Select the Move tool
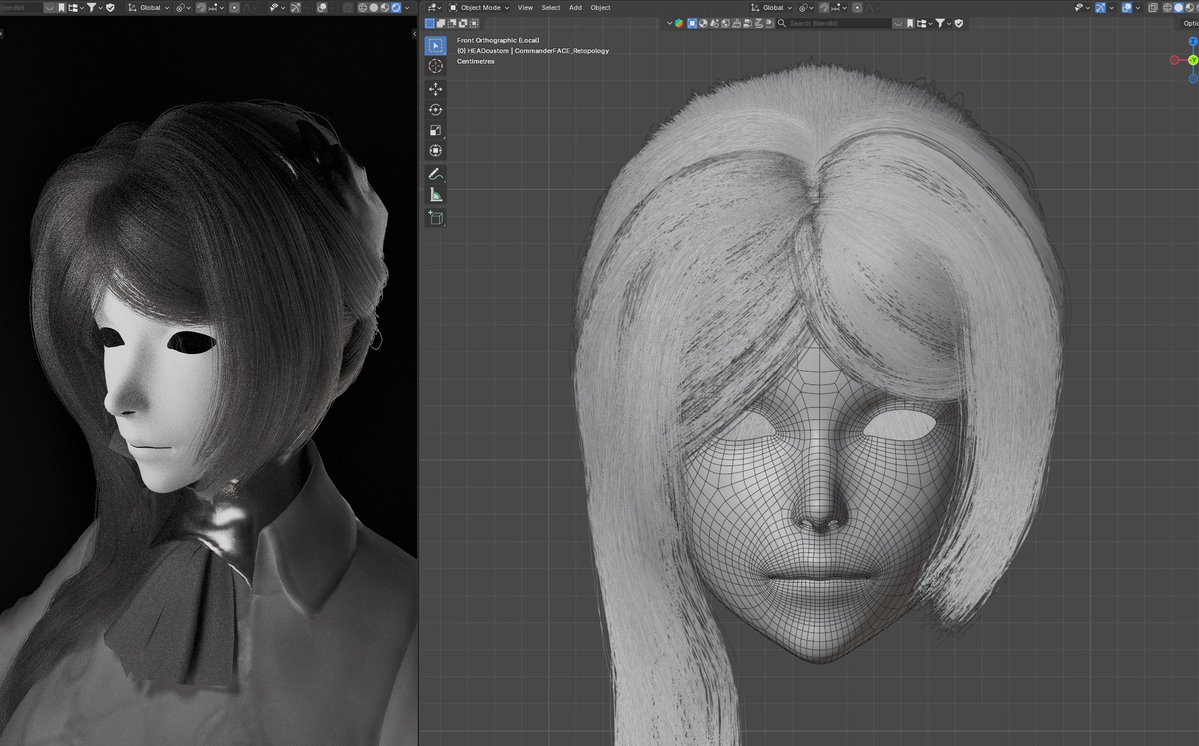The height and width of the screenshot is (746, 1199). [436, 89]
